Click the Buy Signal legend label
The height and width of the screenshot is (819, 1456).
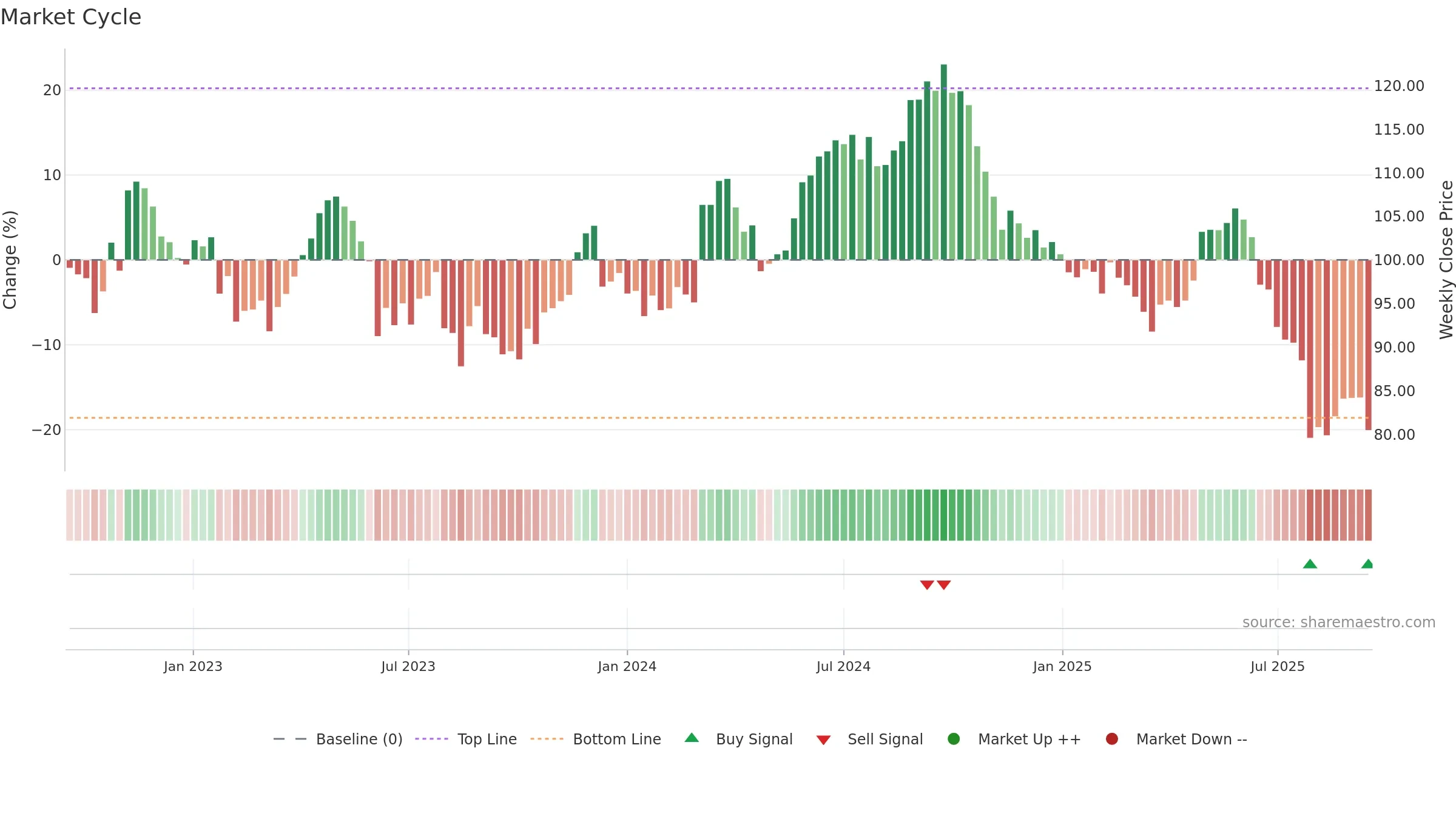point(754,739)
